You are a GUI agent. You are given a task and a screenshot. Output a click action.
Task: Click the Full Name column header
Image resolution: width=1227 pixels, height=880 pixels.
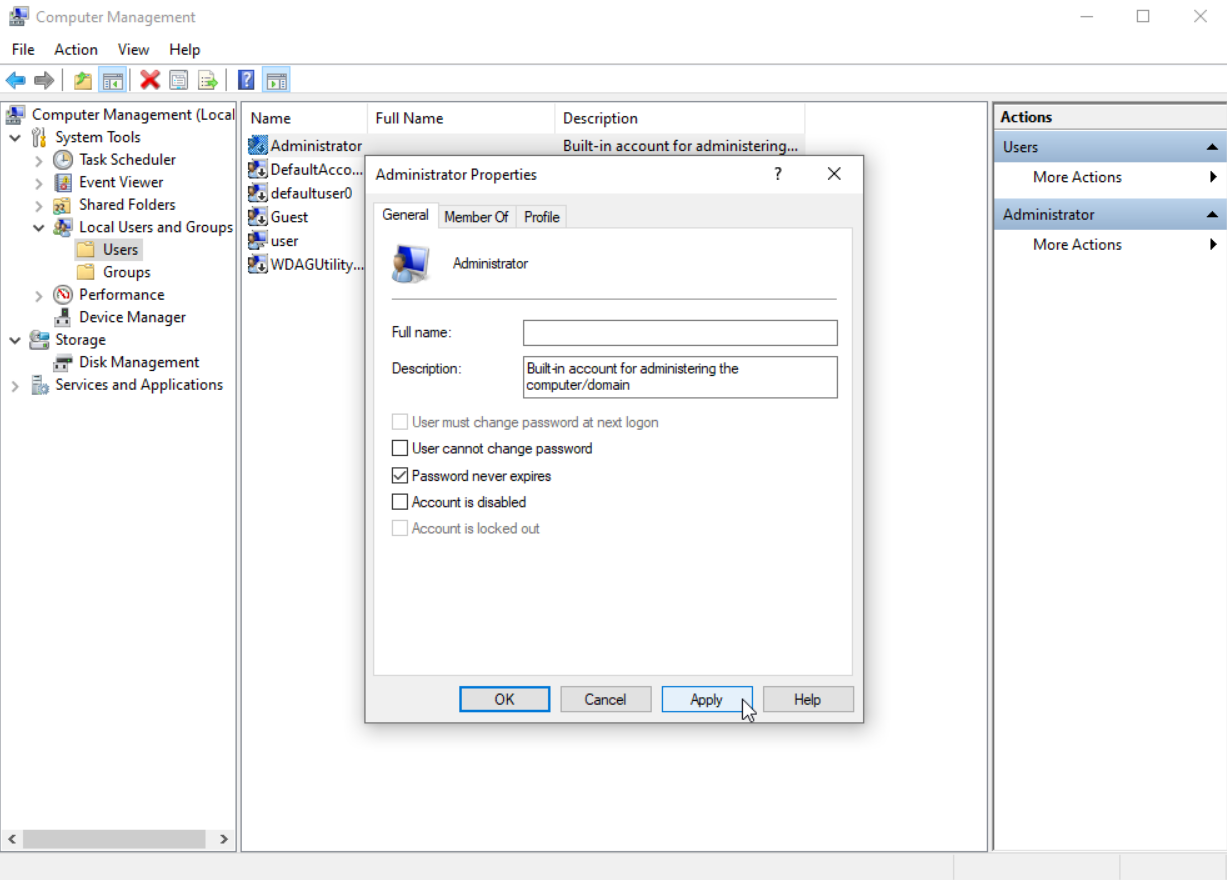pos(461,118)
